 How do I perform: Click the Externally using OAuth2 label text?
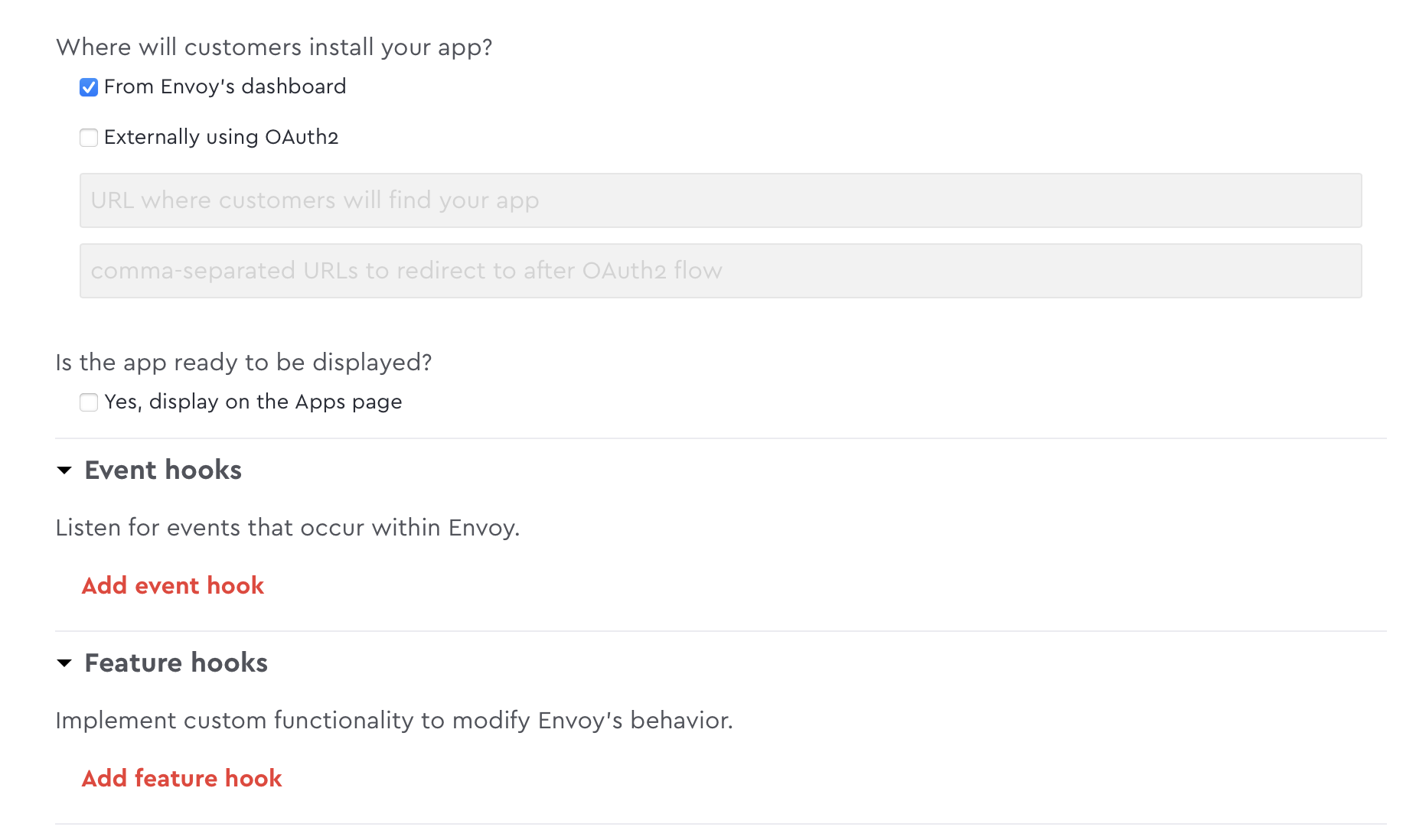point(221,137)
